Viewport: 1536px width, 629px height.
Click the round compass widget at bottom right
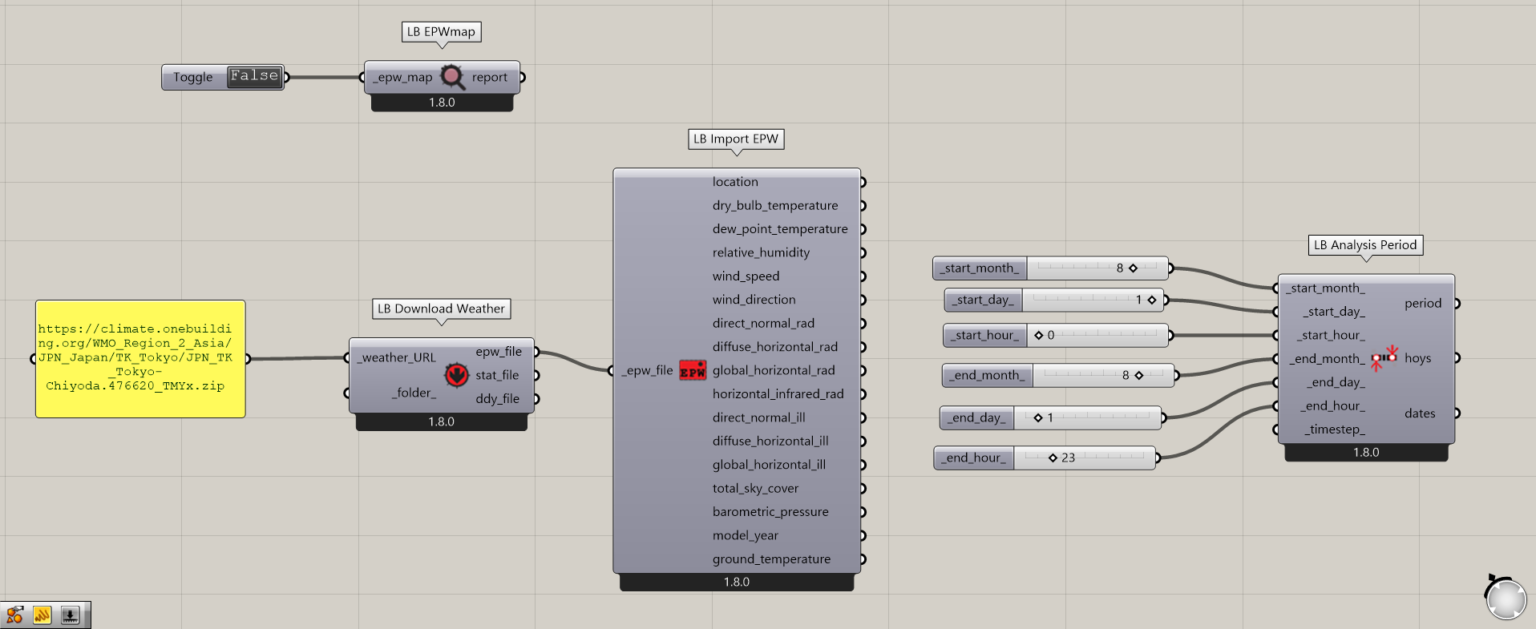click(1506, 598)
